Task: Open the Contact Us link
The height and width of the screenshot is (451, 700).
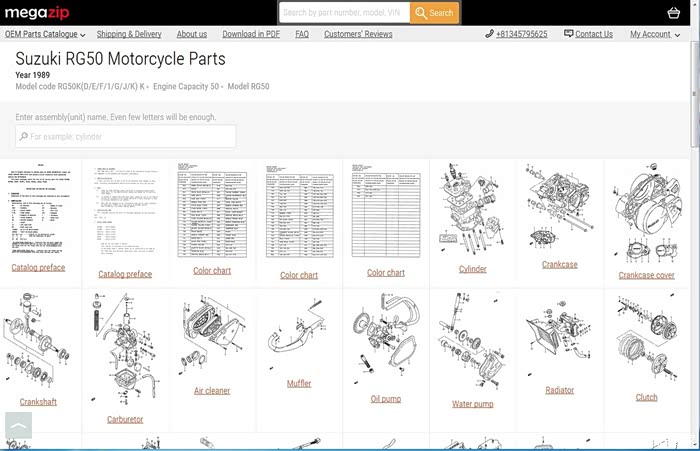Action: (x=588, y=34)
